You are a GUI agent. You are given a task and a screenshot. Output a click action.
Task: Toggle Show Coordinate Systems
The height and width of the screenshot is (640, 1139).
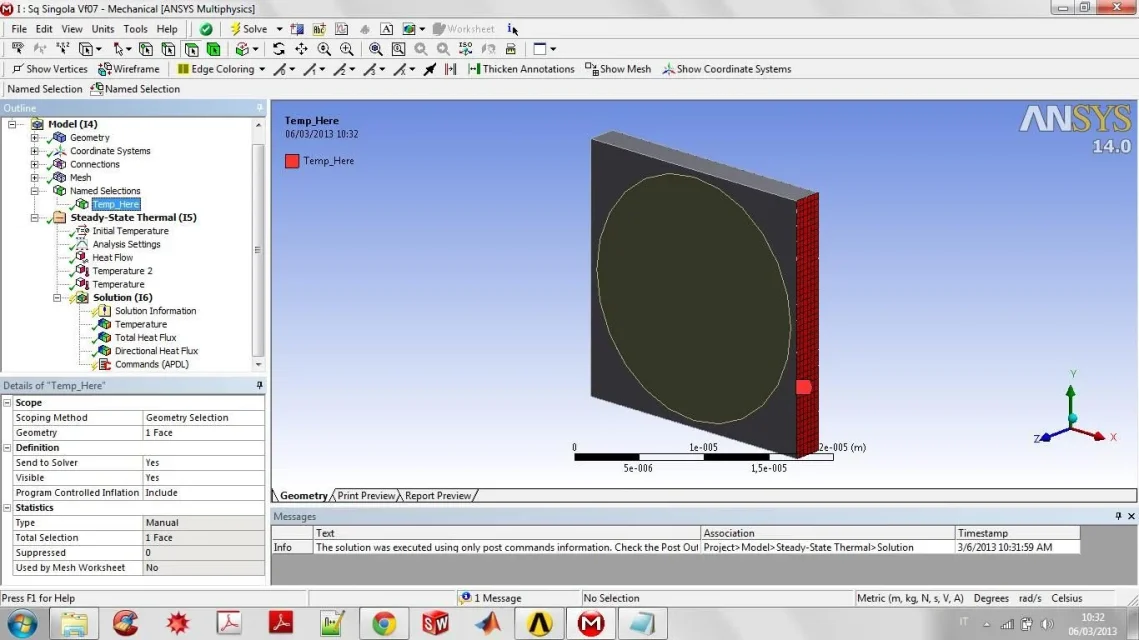coord(726,69)
